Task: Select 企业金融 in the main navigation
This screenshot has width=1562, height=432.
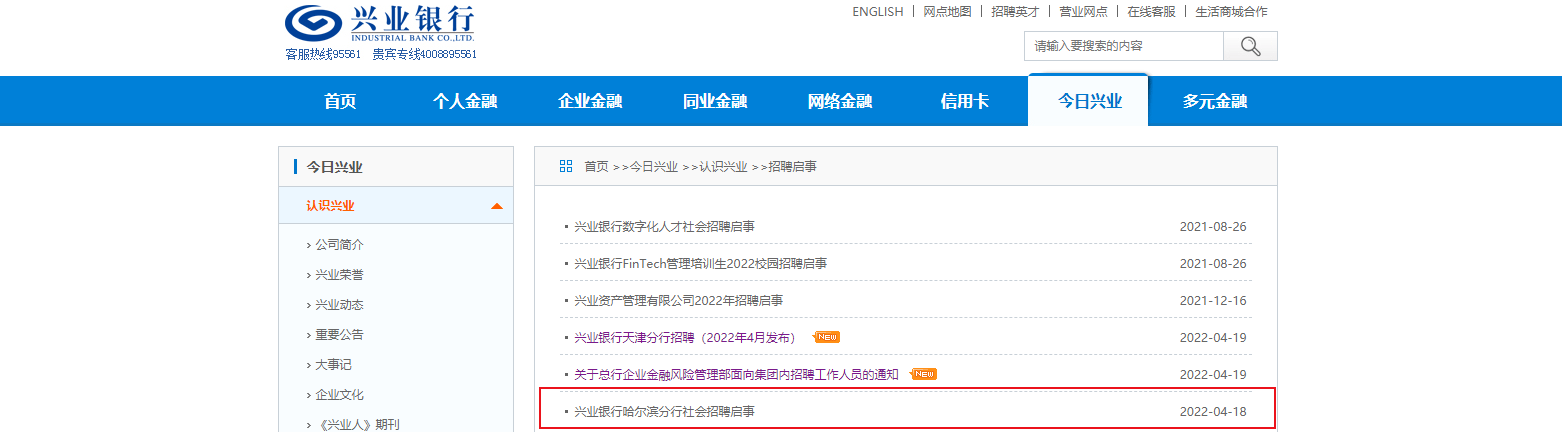Action: point(590,101)
